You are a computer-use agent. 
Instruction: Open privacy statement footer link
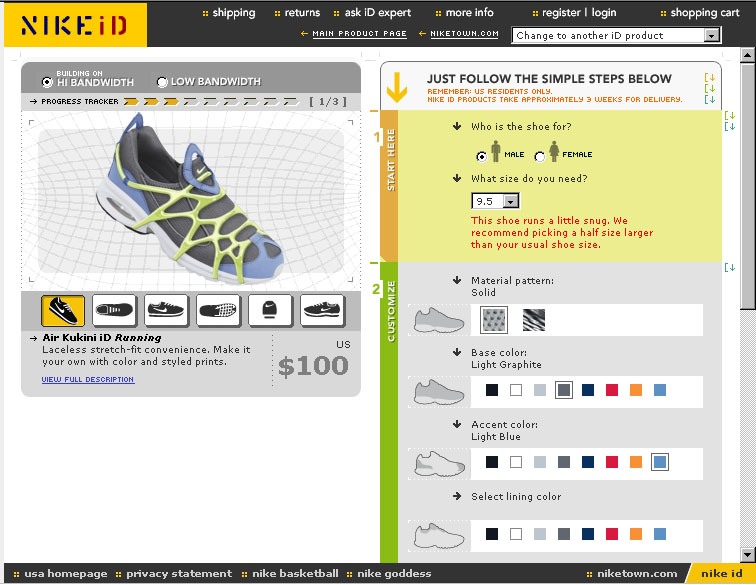click(x=179, y=573)
